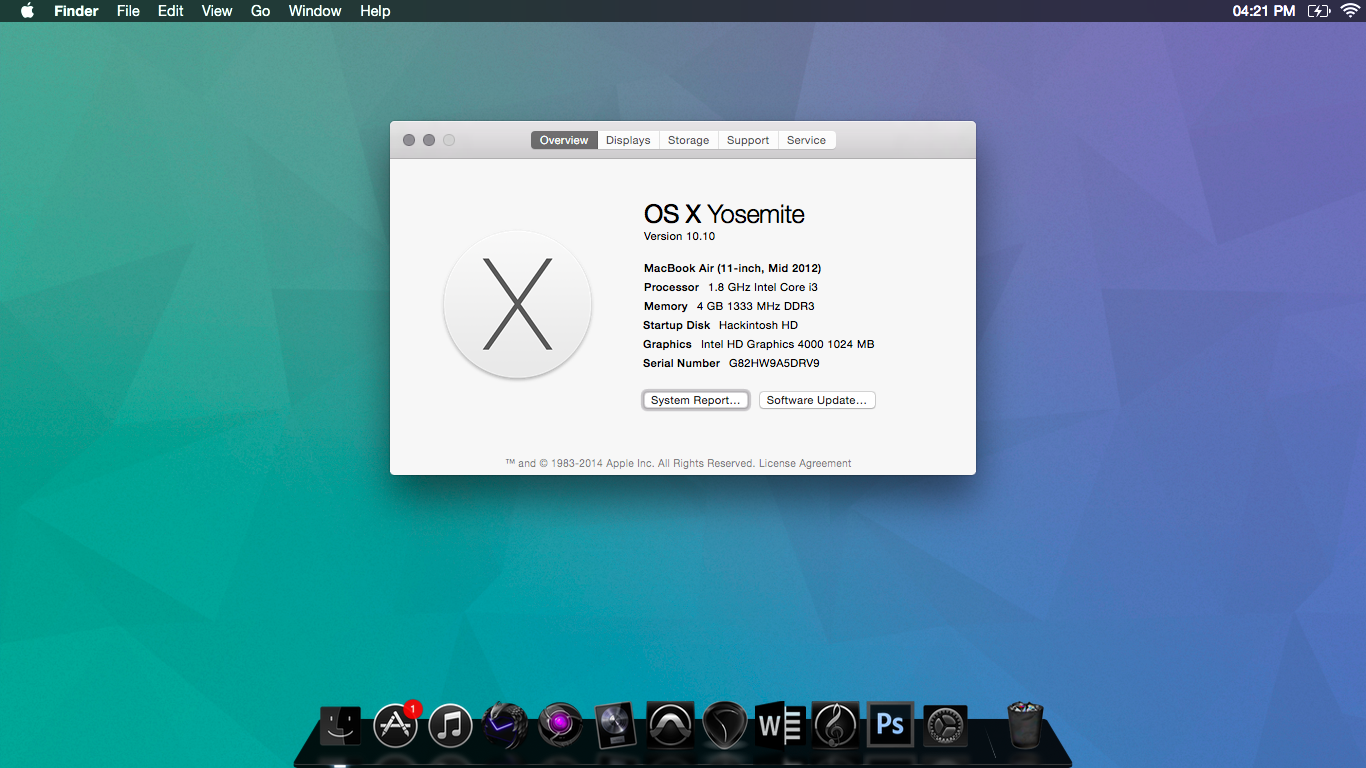Launch Logic Pro from the dock

point(614,726)
